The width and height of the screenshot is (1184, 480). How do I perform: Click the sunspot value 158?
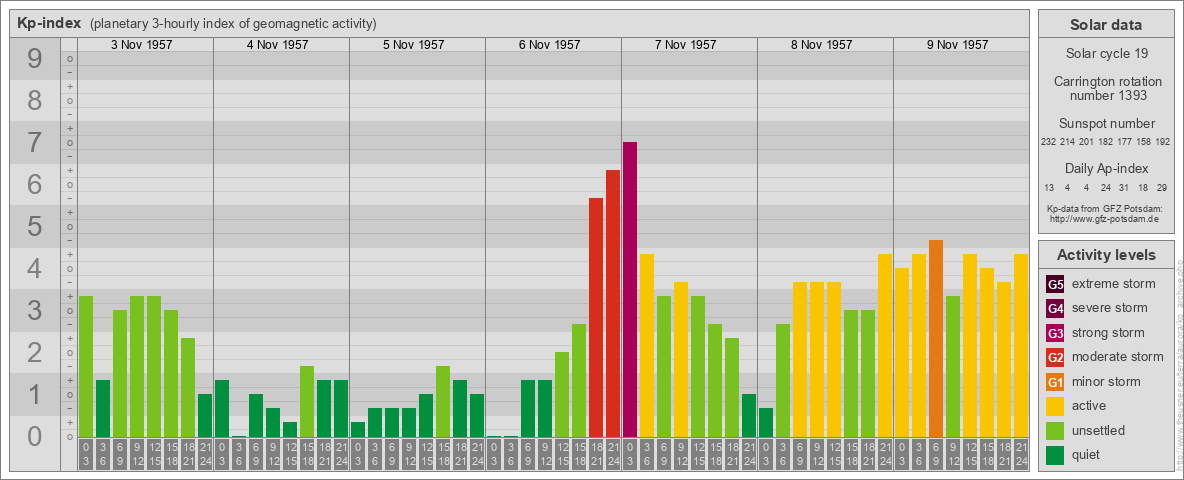coord(1144,142)
